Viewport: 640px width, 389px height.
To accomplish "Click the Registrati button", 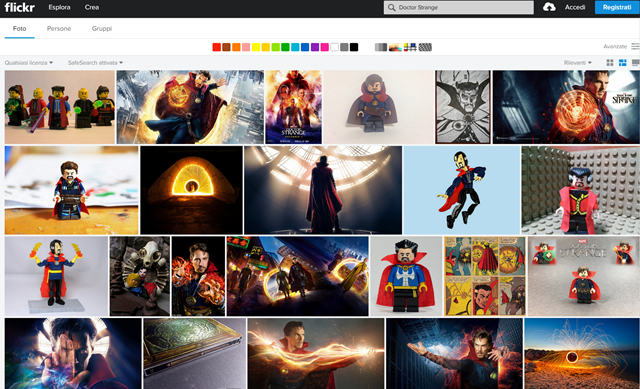I will click(617, 7).
